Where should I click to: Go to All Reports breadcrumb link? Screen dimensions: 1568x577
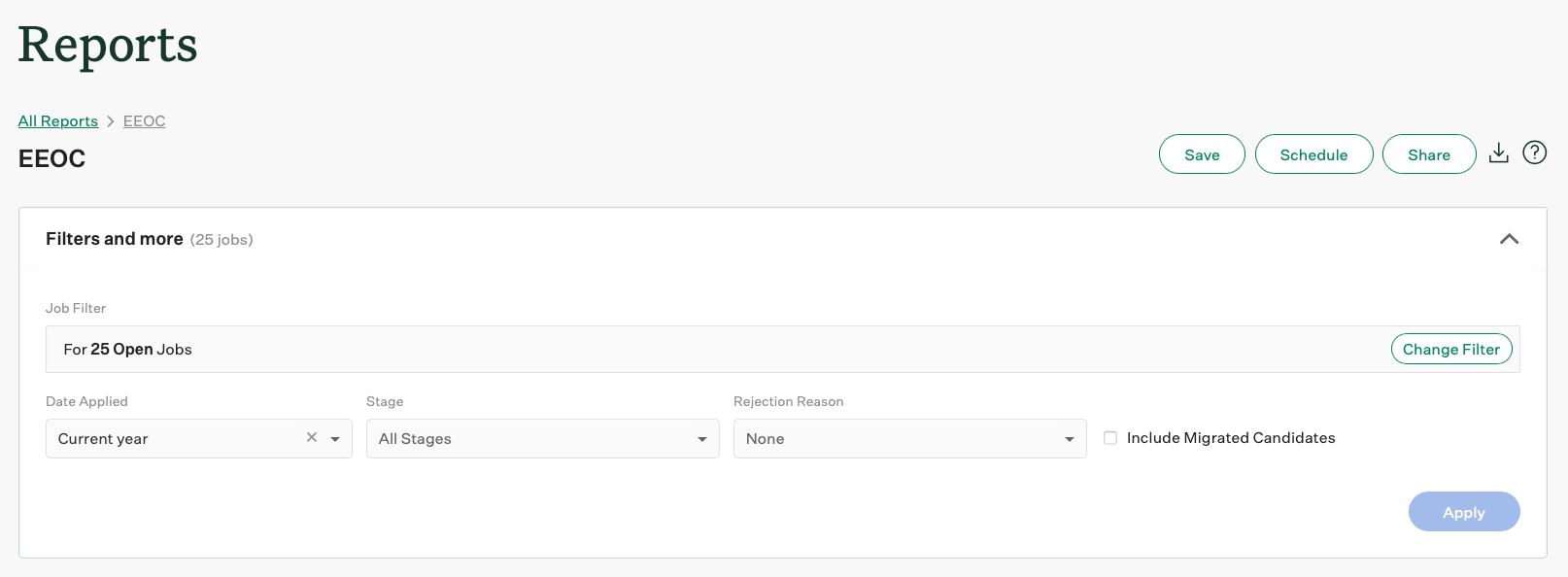(x=58, y=120)
